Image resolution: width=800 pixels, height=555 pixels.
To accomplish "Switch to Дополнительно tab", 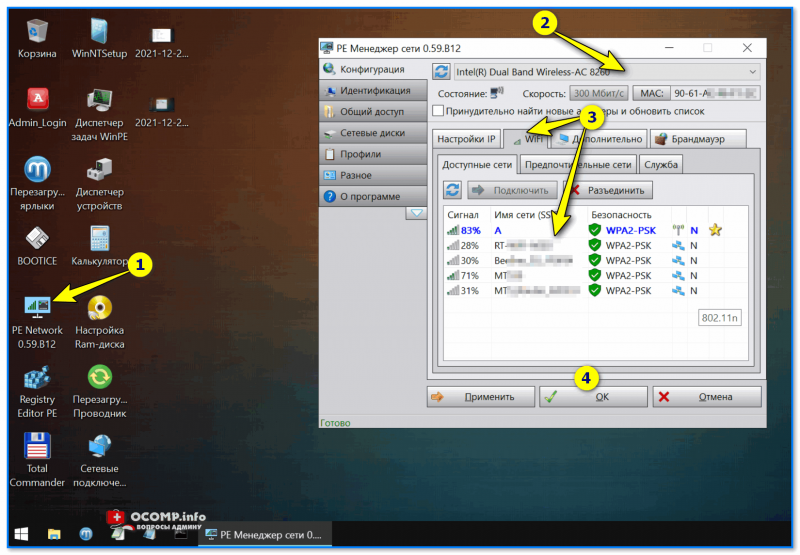I will tap(600, 139).
